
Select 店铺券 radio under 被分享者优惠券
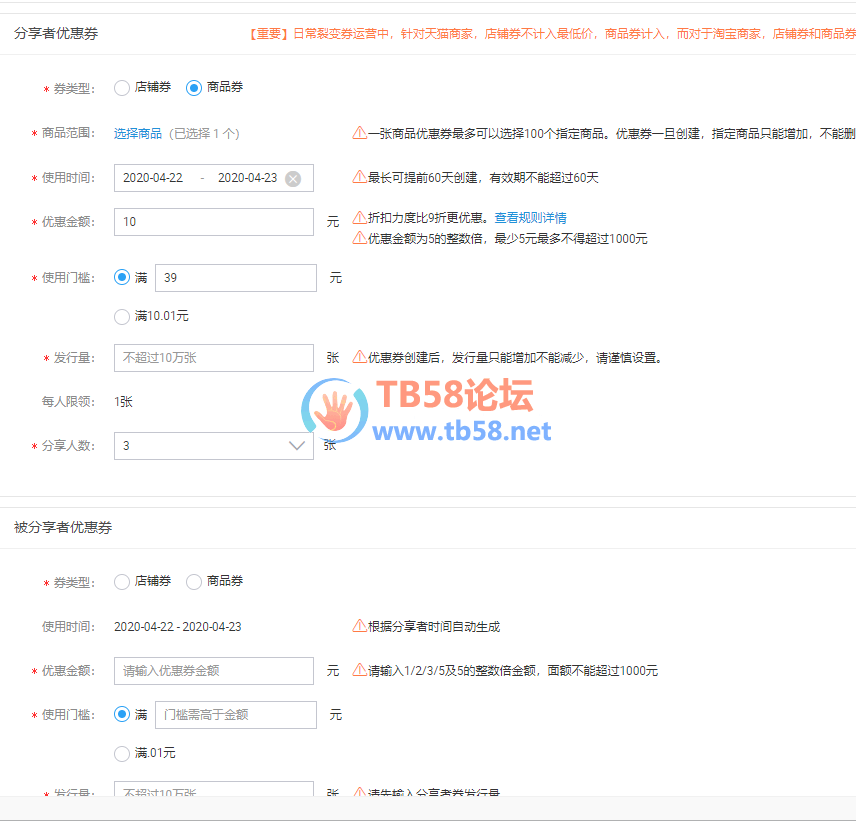click(x=122, y=581)
